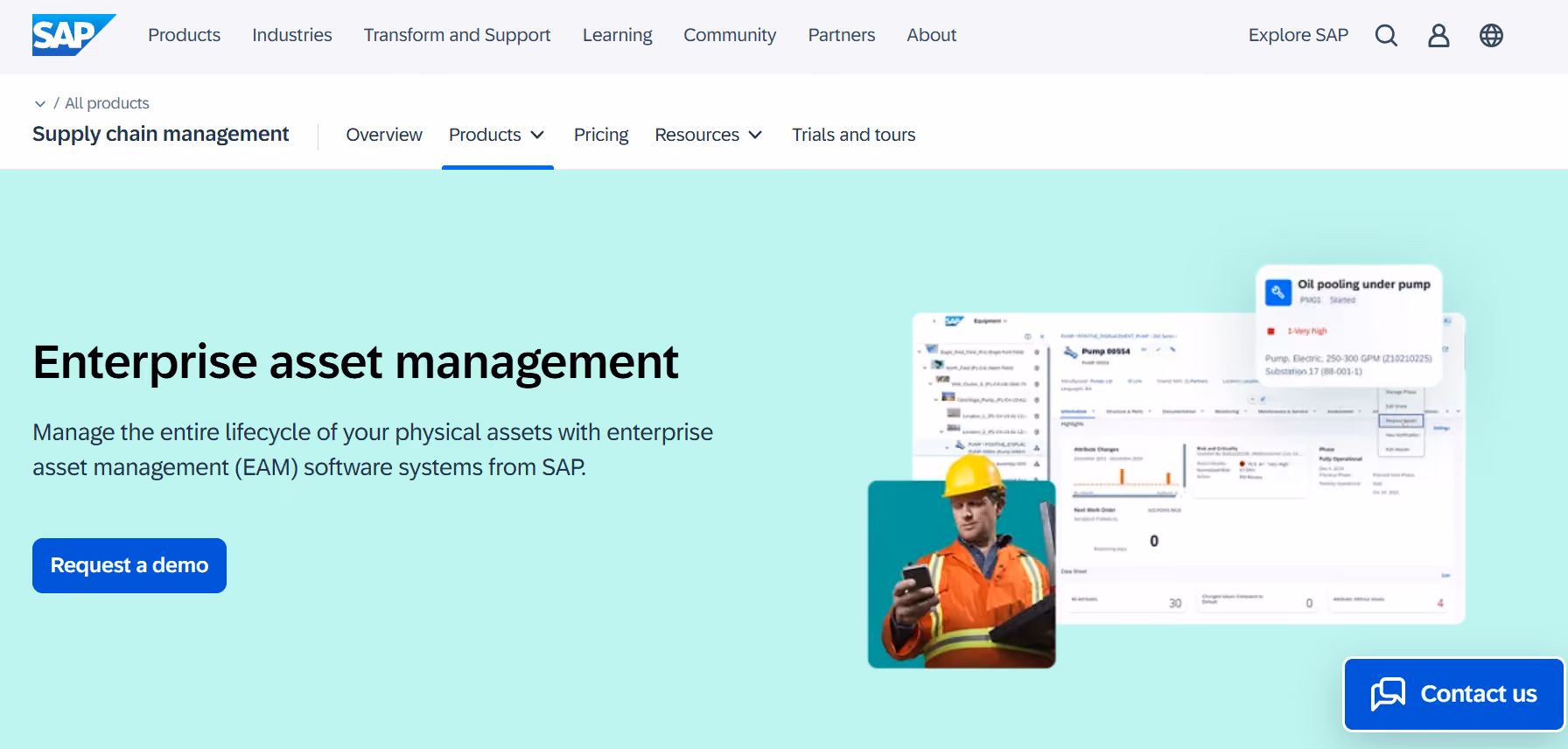
Task: Open the user account icon
Action: (1438, 35)
